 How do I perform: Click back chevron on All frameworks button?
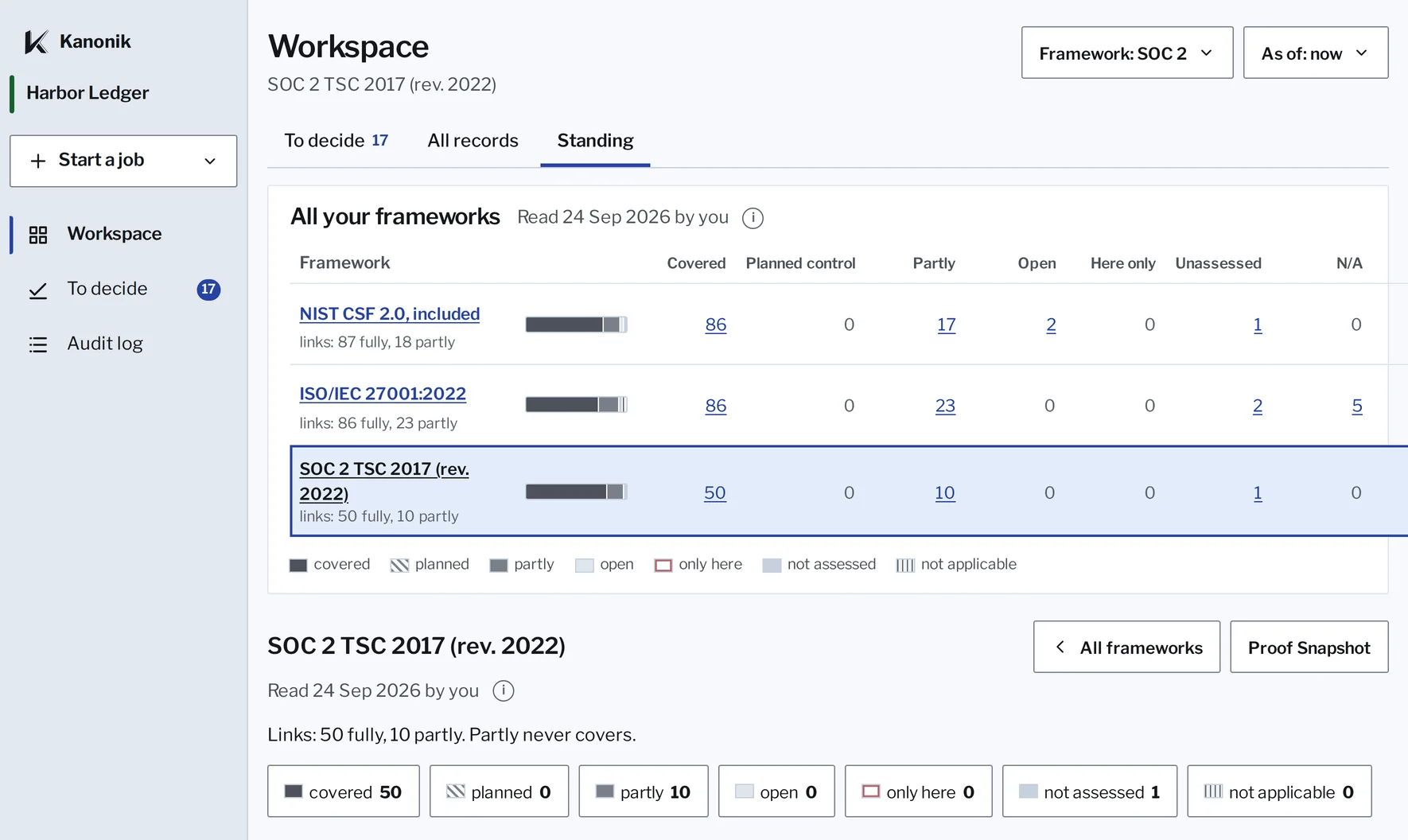[1060, 647]
